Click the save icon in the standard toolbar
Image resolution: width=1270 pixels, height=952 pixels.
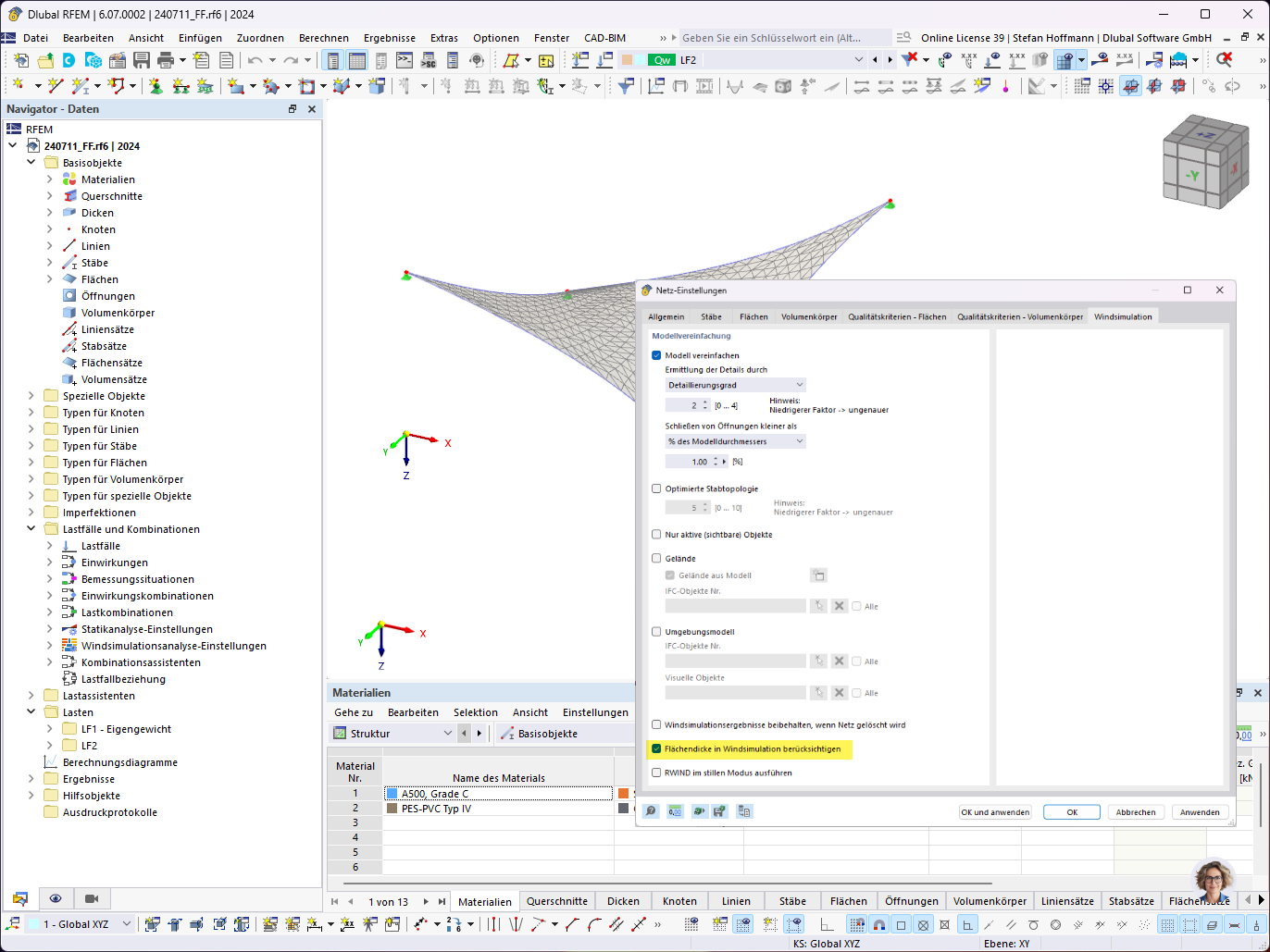click(141, 59)
